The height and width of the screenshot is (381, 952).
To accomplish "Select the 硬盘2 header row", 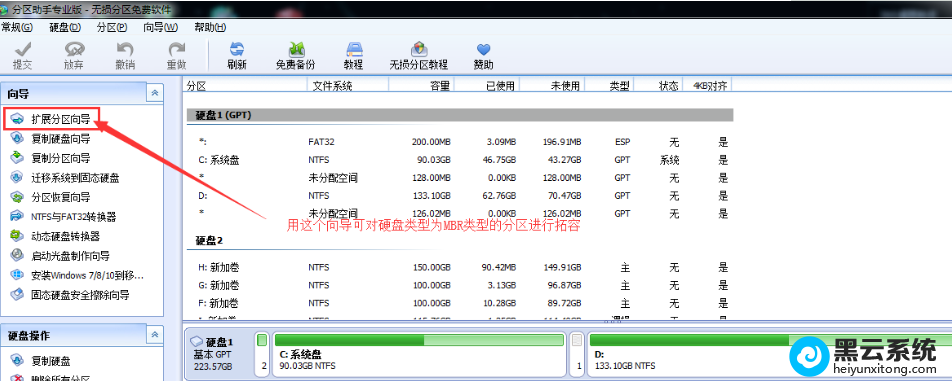I will pyautogui.click(x=460, y=240).
